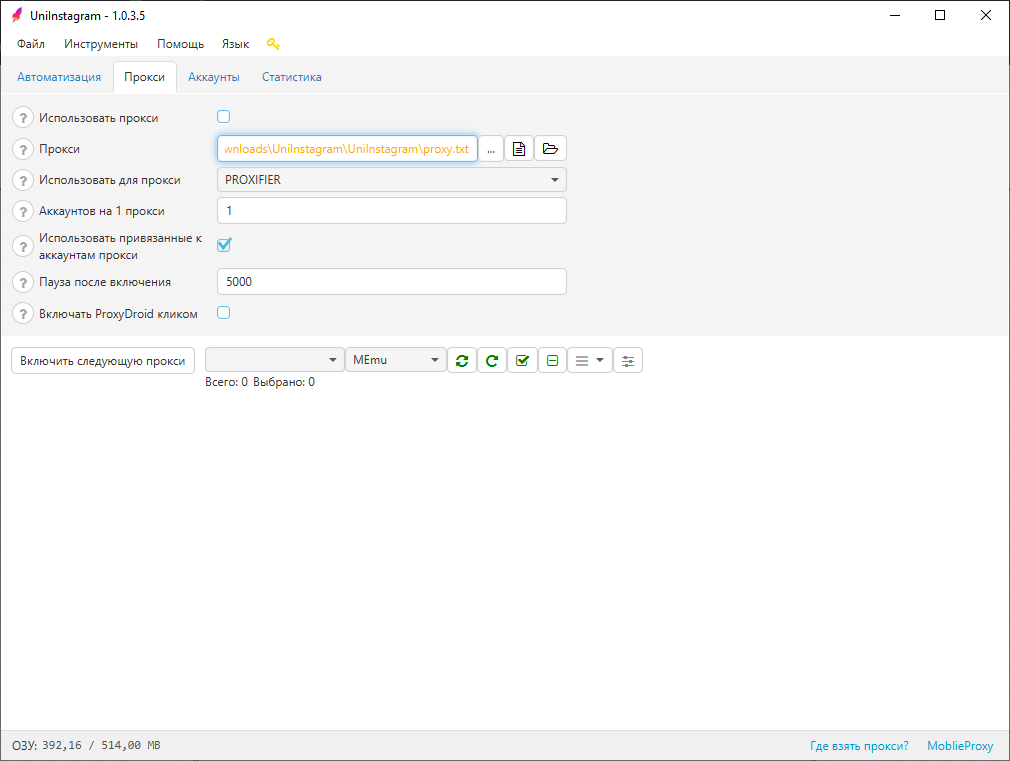
Task: Click the green uncheck-all minus icon
Action: [552, 361]
